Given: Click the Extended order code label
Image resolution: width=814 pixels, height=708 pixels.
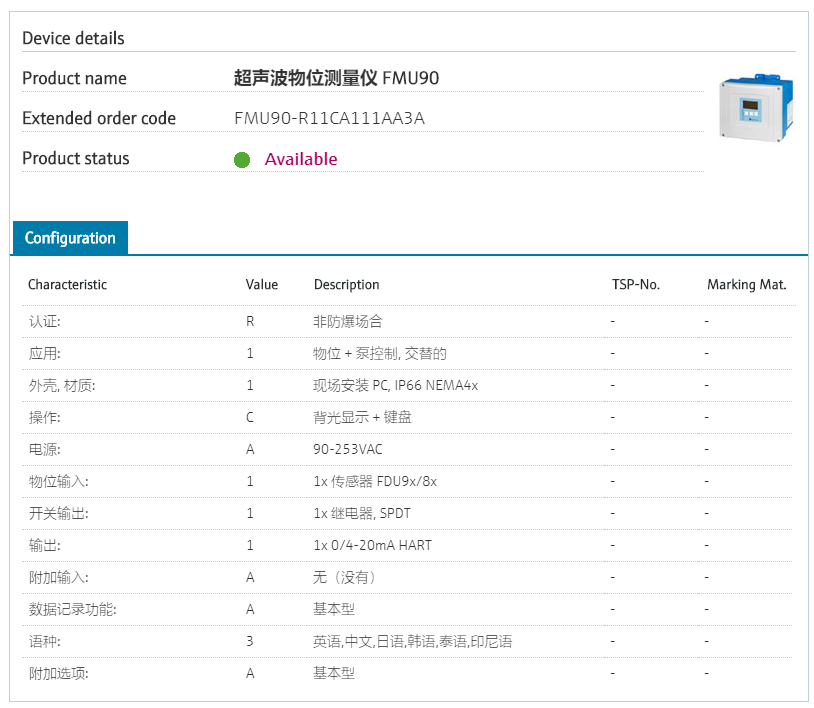Looking at the screenshot, I should (99, 118).
